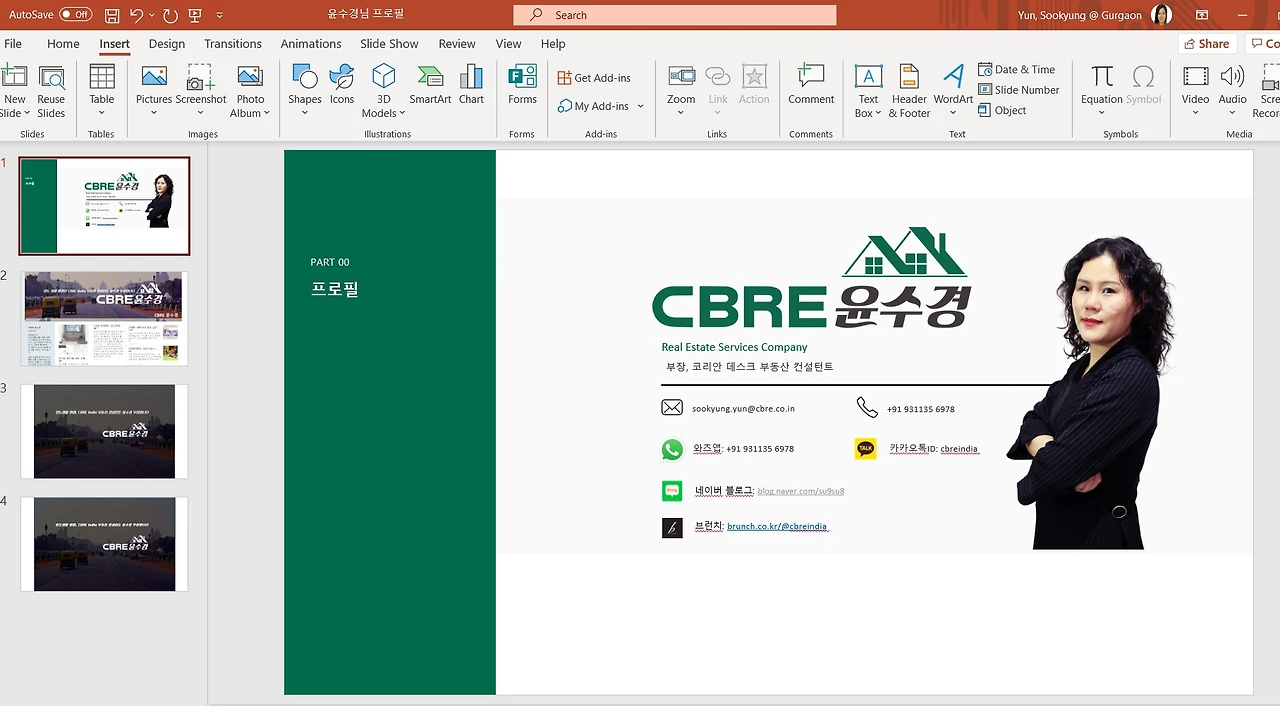The height and width of the screenshot is (706, 1280).
Task: Open the View tab
Action: [509, 44]
